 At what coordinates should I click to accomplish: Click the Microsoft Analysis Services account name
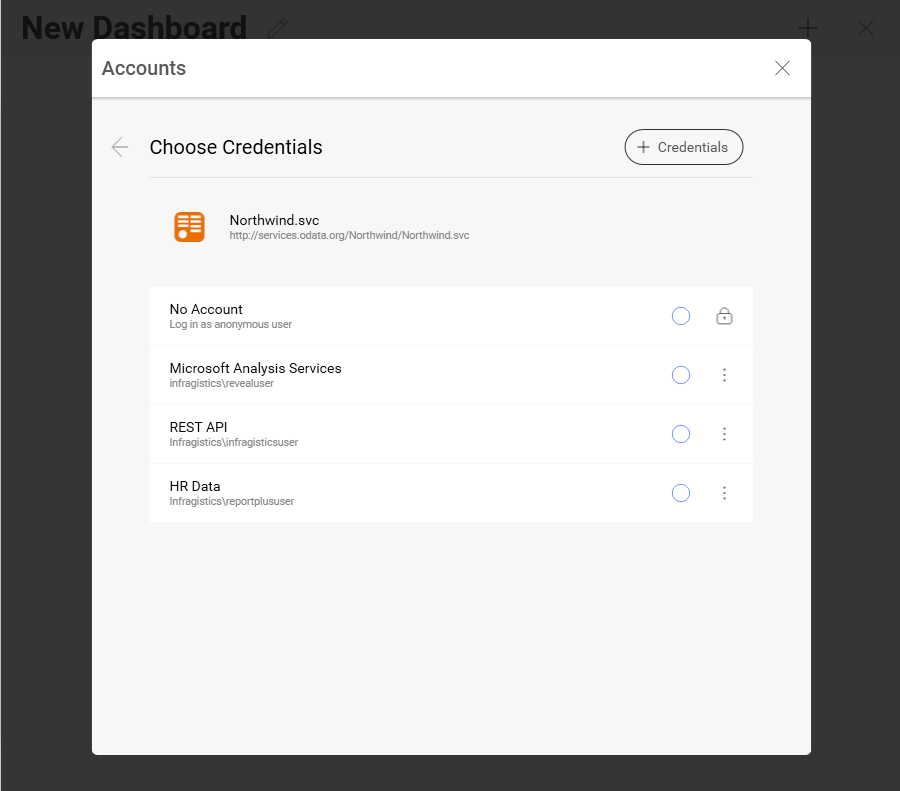click(x=255, y=369)
